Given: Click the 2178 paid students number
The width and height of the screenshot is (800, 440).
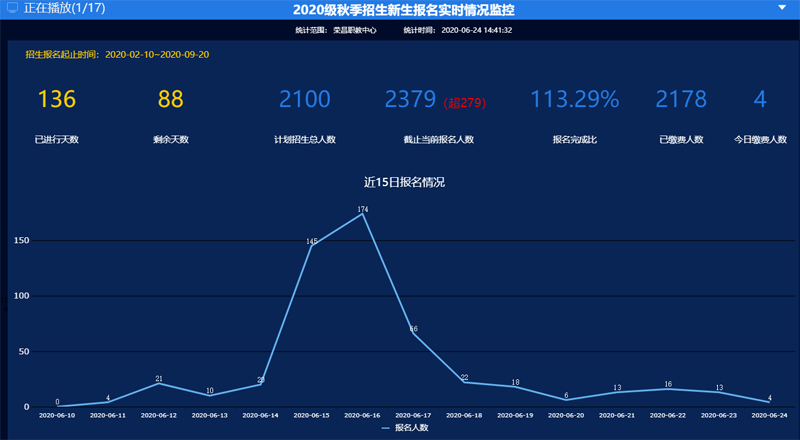Looking at the screenshot, I should click(x=681, y=99).
